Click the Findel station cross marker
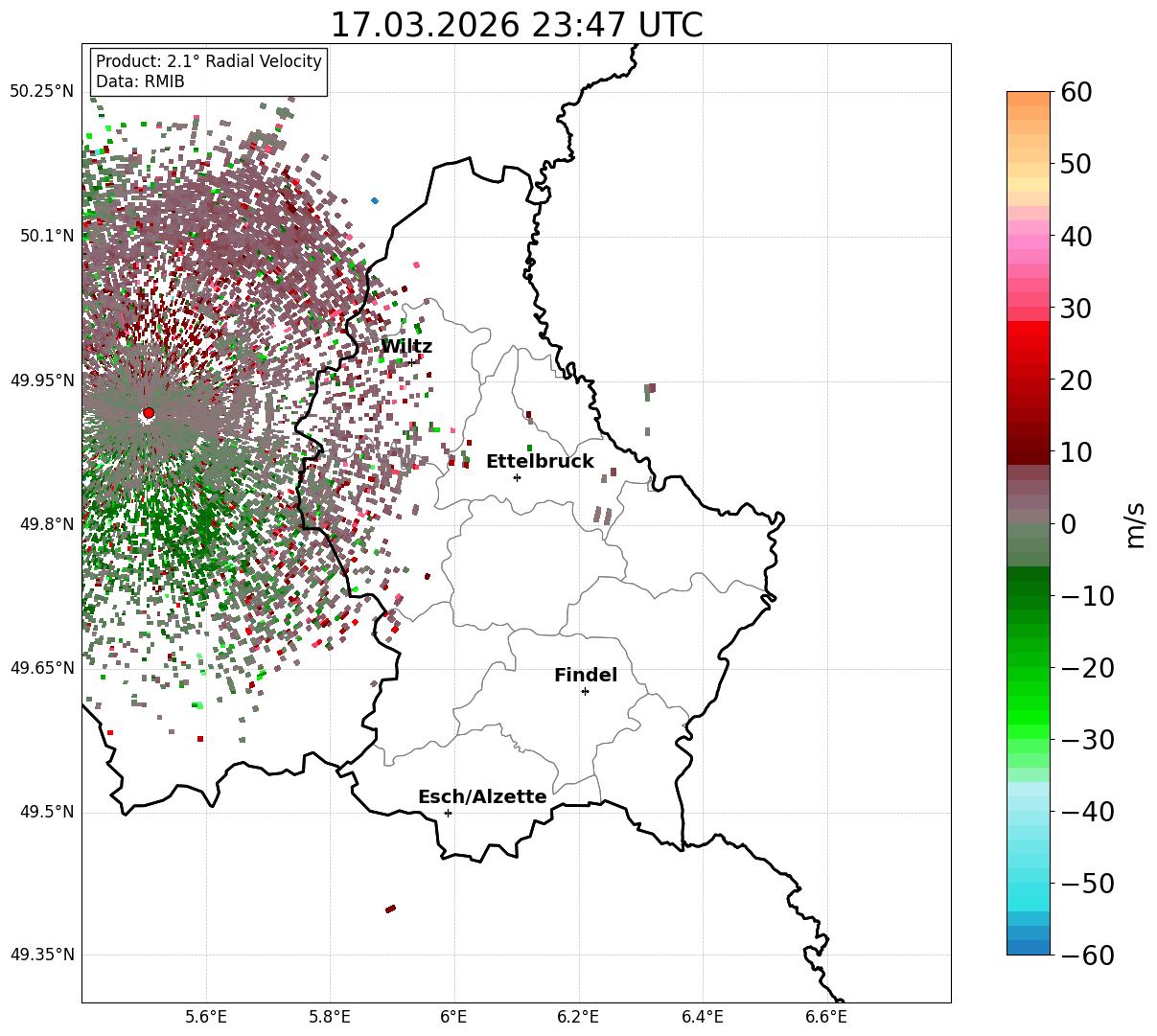The image size is (1157, 1036). [585, 691]
